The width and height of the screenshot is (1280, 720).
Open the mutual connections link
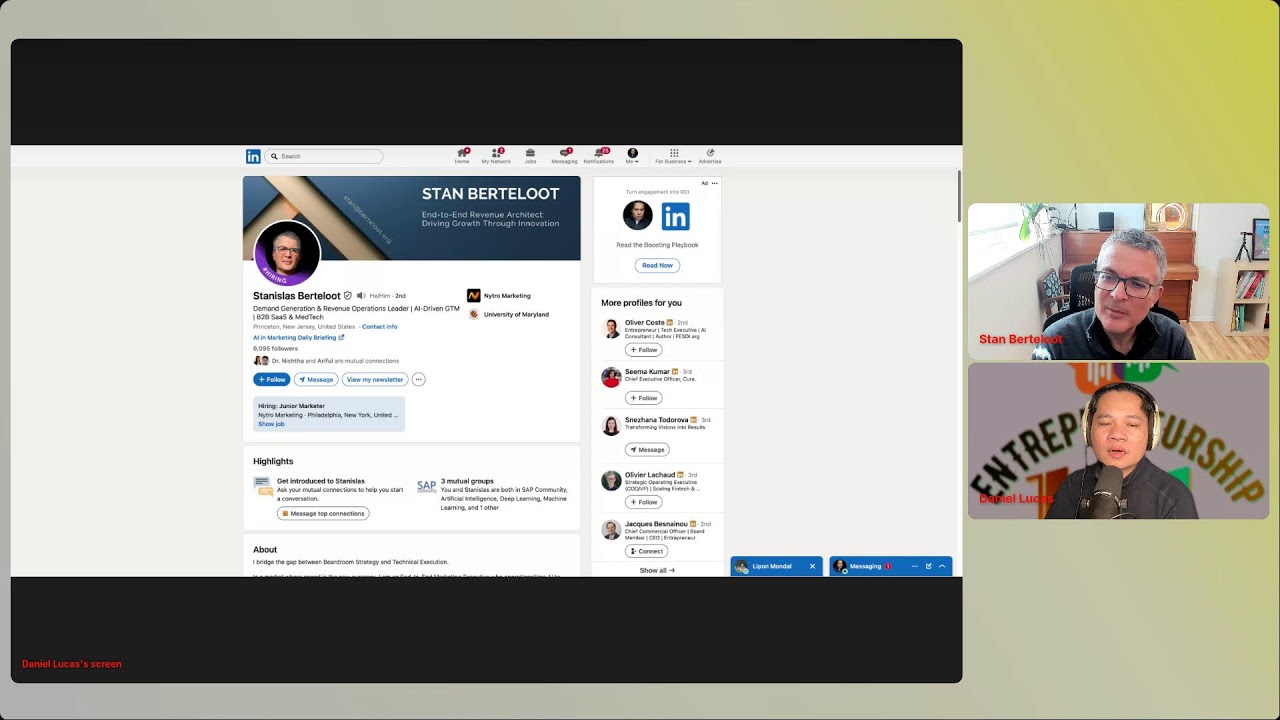335,361
